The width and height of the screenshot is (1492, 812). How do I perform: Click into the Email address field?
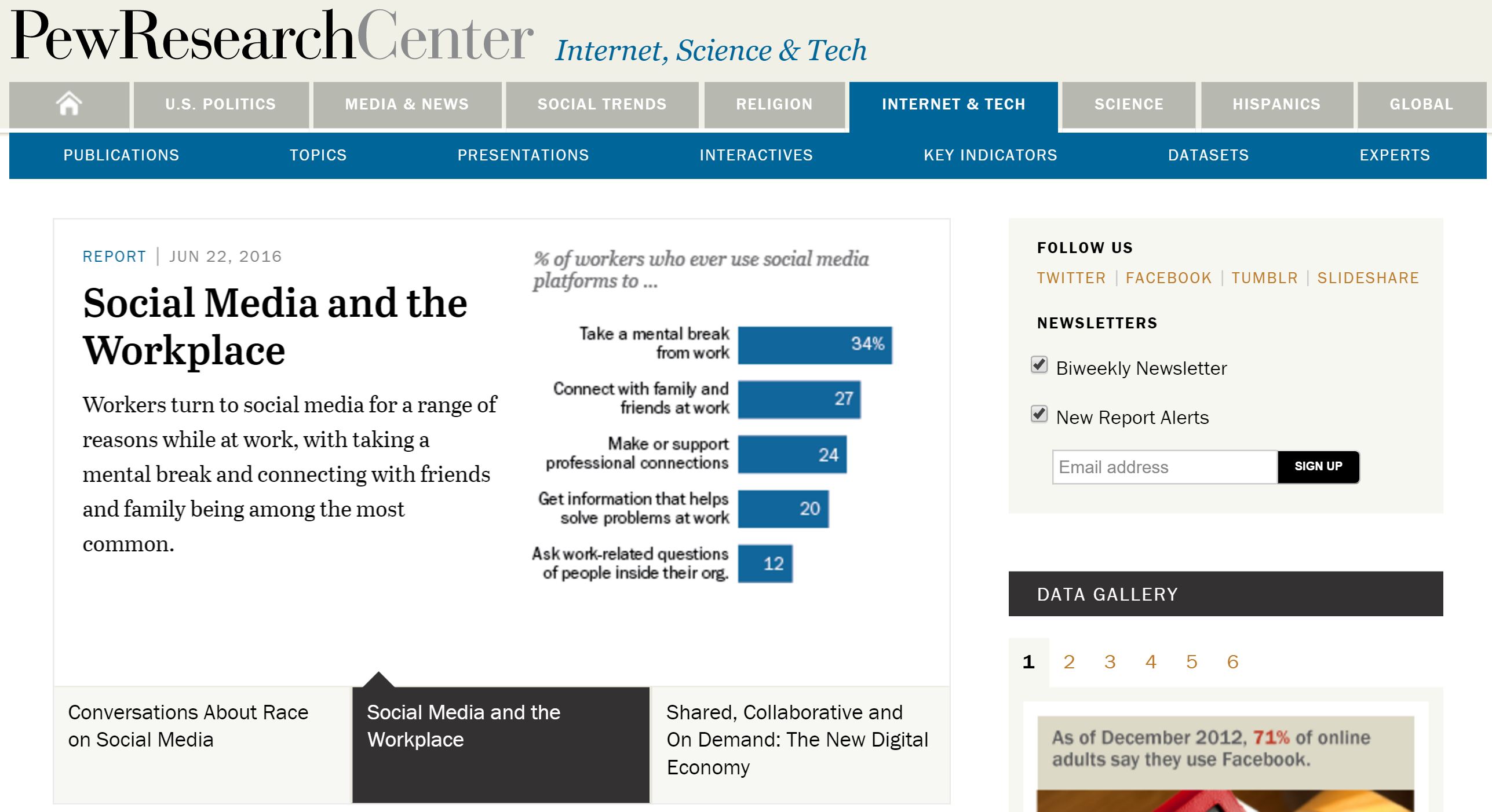(x=1165, y=467)
